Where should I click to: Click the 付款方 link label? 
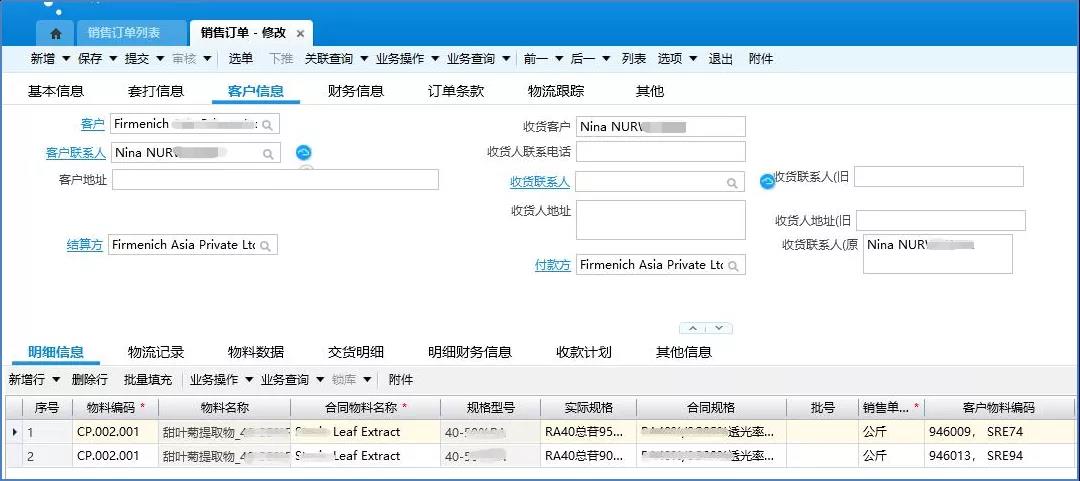click(553, 265)
